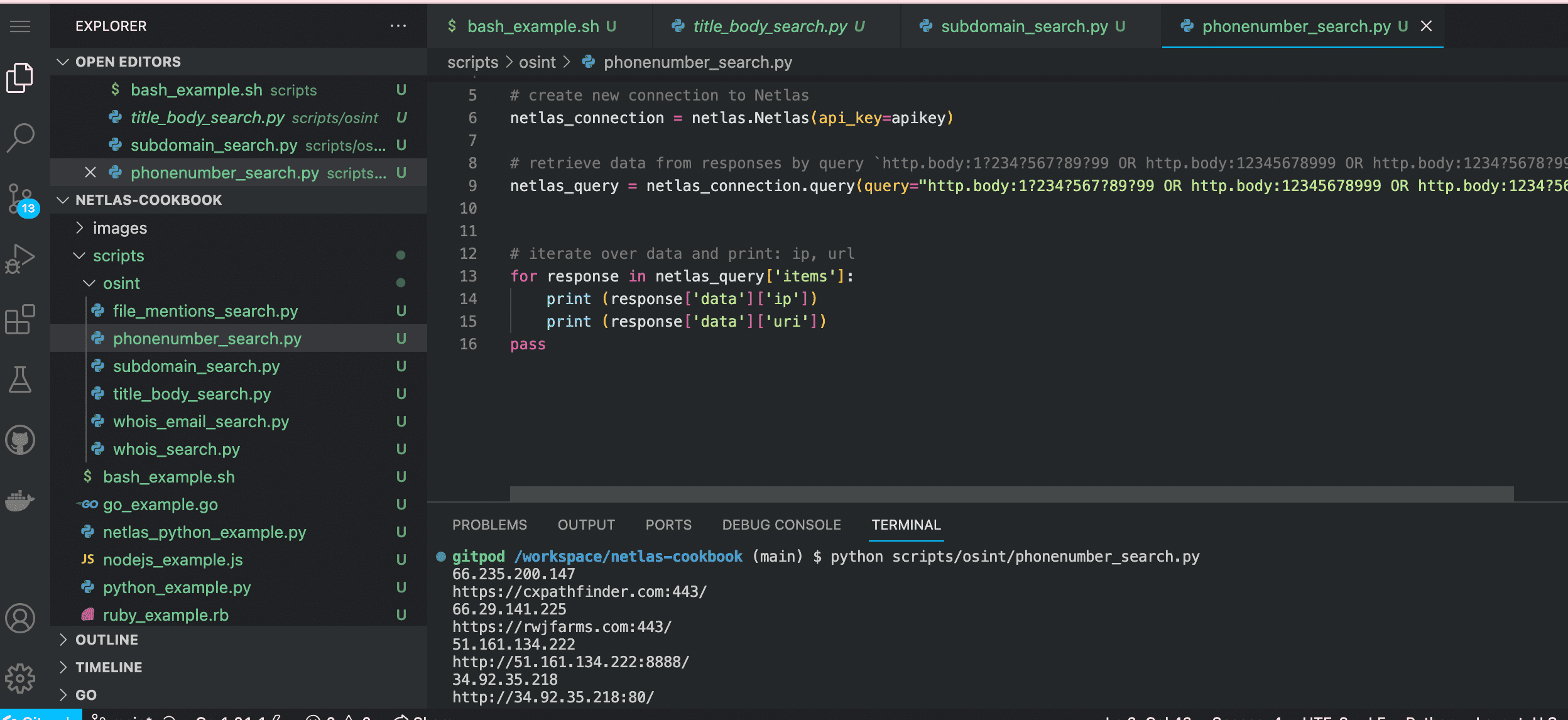Switch to the subdomain_search.py tab
1568x720 pixels.
coord(1023,26)
